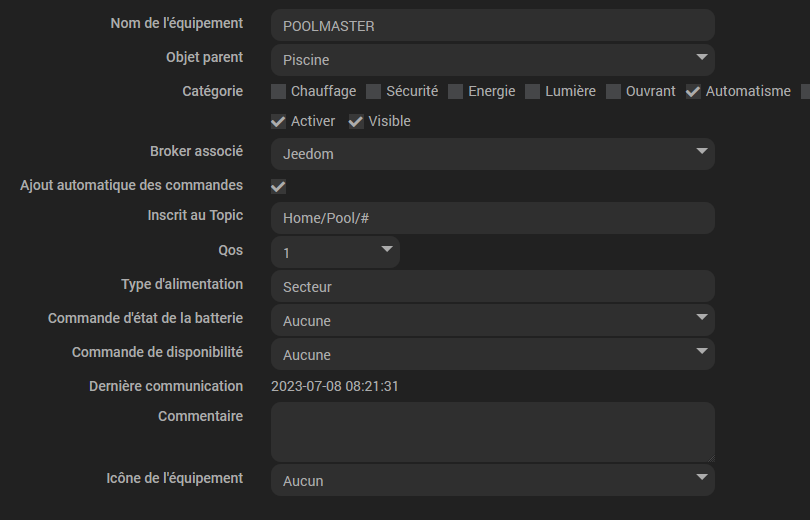Open the Qos dropdown

click(x=335, y=252)
